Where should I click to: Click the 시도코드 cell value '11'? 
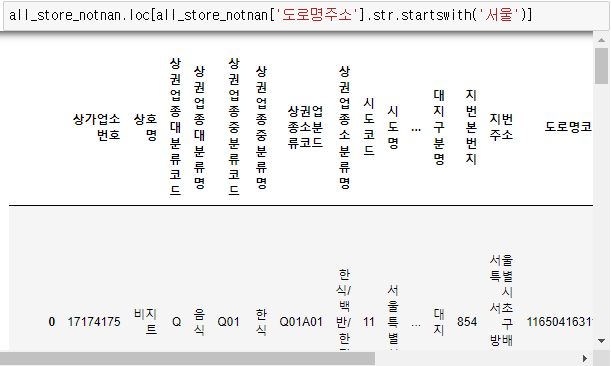click(x=369, y=322)
